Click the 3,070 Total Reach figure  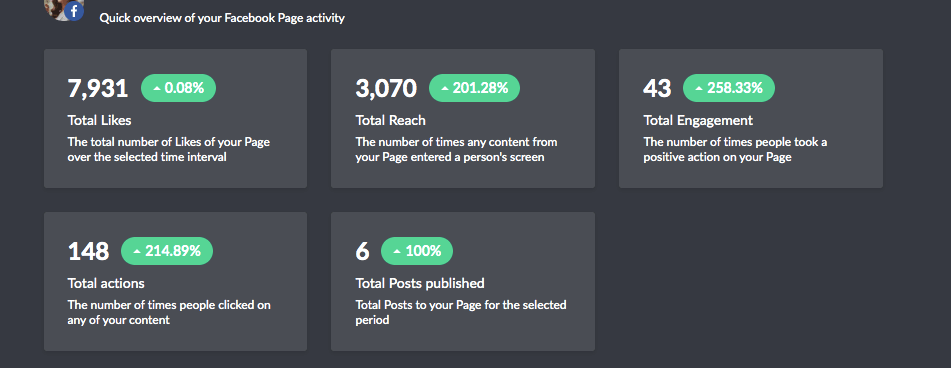tap(386, 89)
